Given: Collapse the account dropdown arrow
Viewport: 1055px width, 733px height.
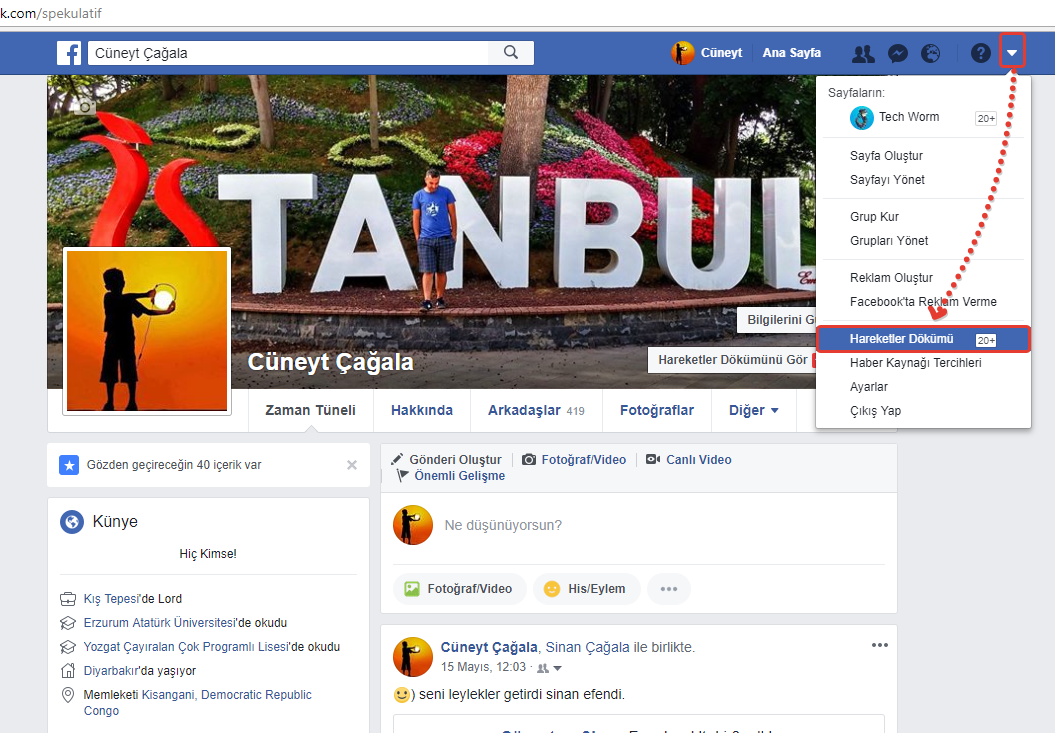Looking at the screenshot, I should [1012, 53].
